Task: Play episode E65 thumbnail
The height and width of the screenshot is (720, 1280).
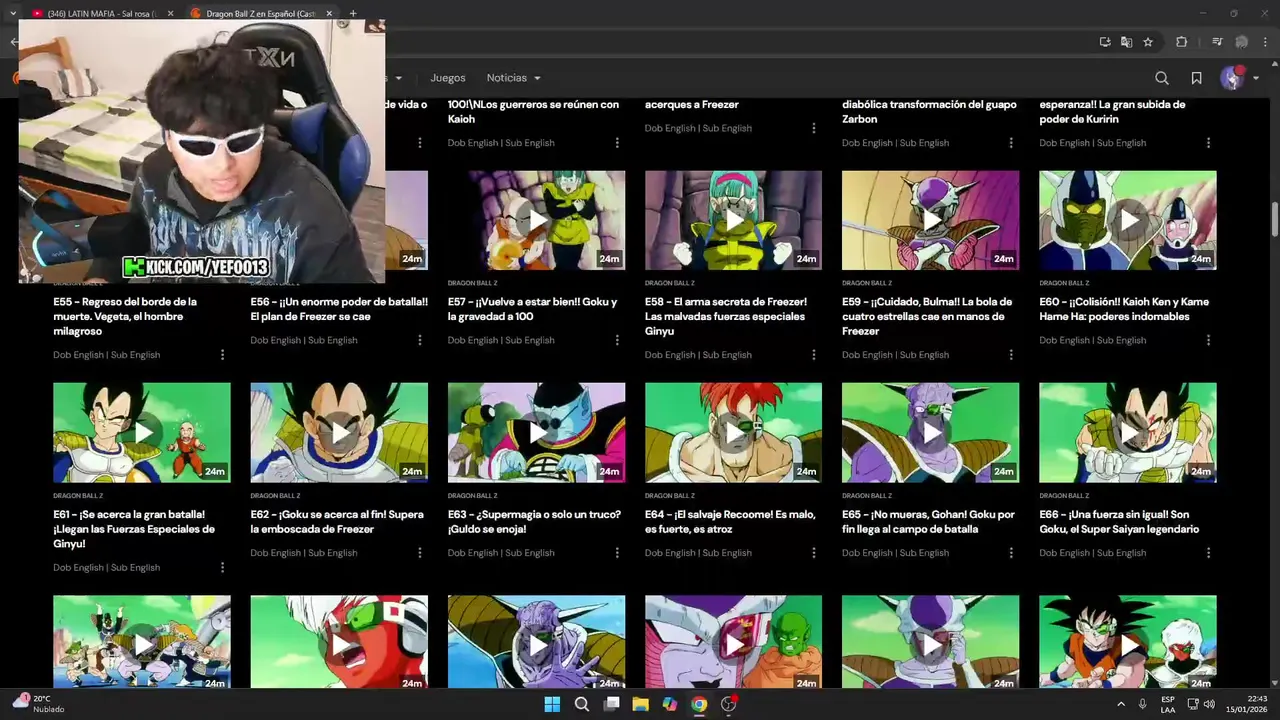Action: tap(930, 432)
